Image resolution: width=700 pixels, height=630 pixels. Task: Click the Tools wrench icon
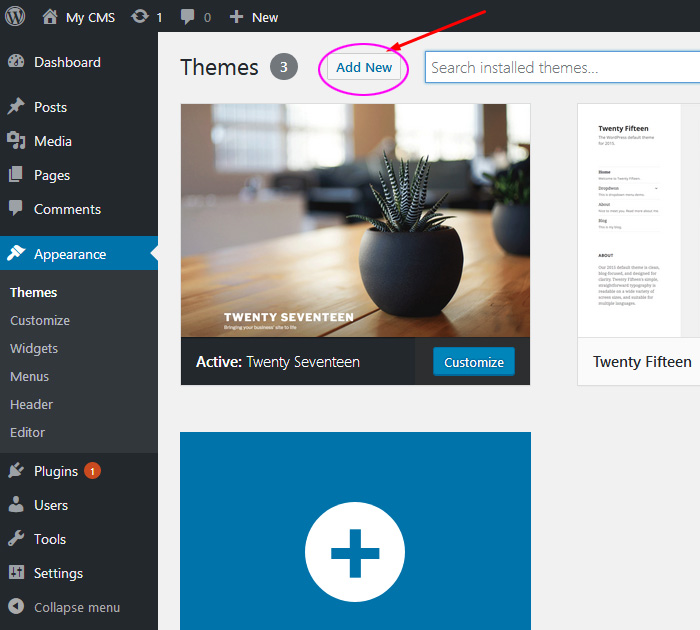tap(16, 538)
